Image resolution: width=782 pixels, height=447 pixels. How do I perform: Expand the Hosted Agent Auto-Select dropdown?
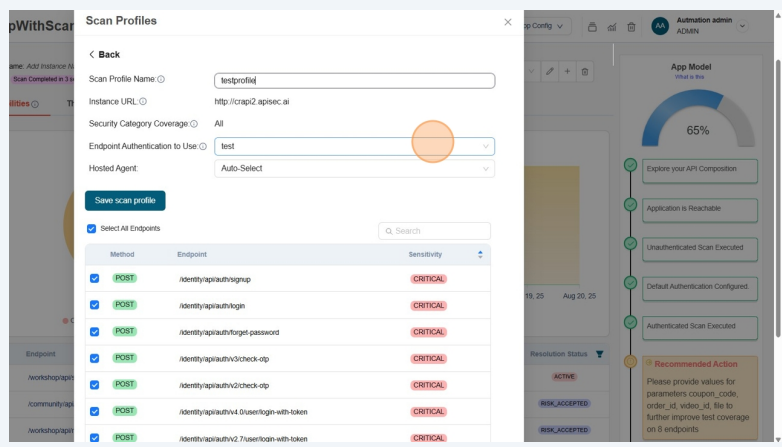[354, 169]
